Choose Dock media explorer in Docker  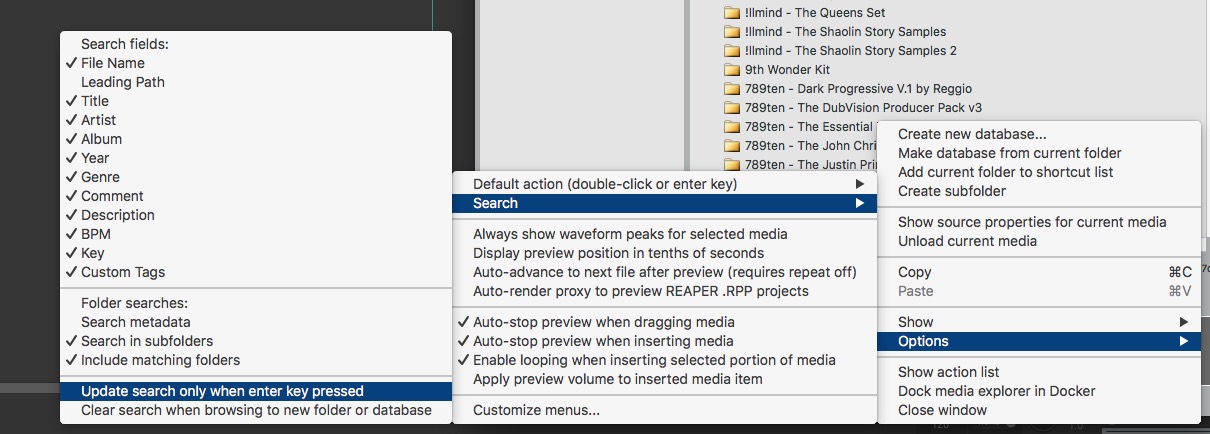996,391
